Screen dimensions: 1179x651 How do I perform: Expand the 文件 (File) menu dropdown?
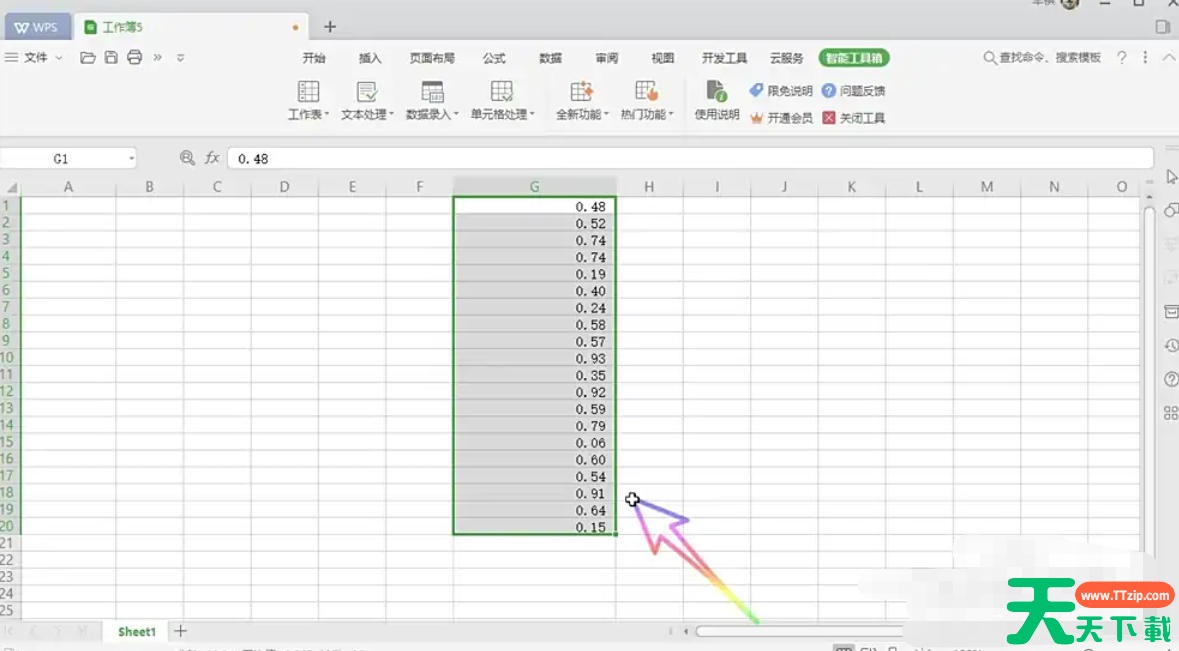click(x=60, y=57)
